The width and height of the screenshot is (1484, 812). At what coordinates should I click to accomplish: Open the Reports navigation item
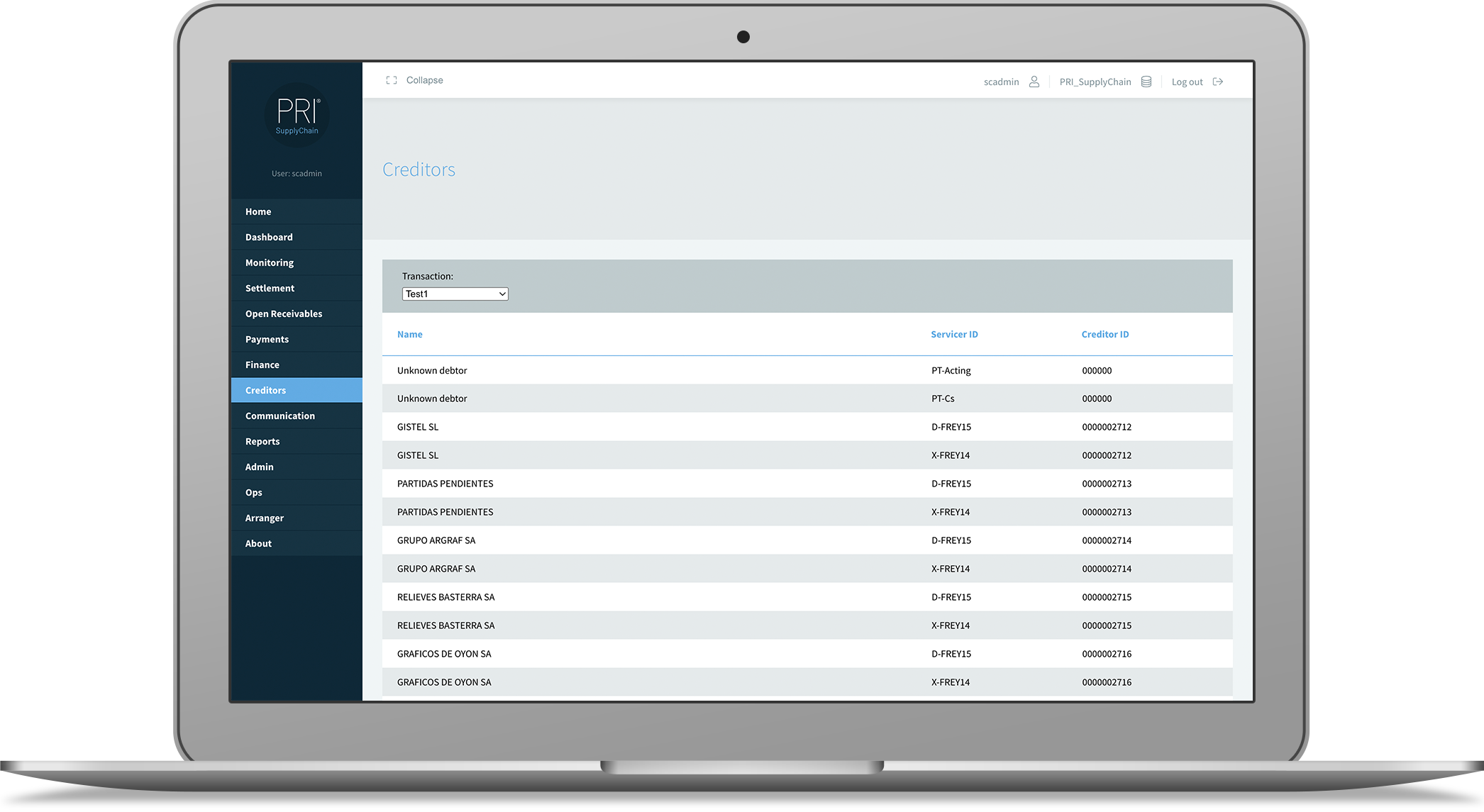pos(262,441)
